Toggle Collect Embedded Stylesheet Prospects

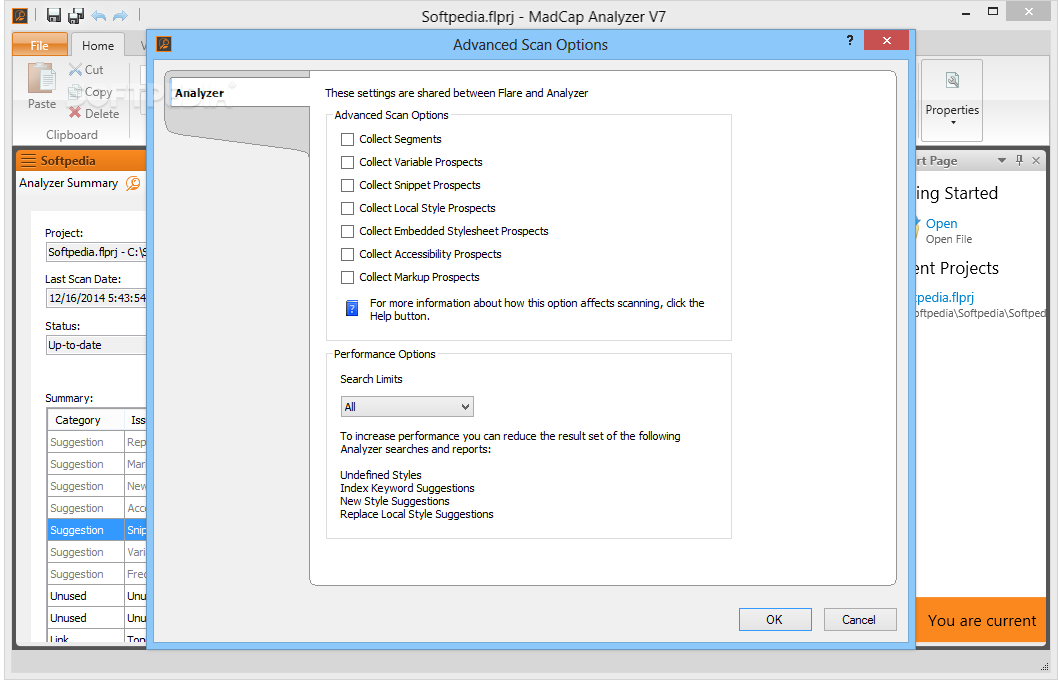point(347,231)
